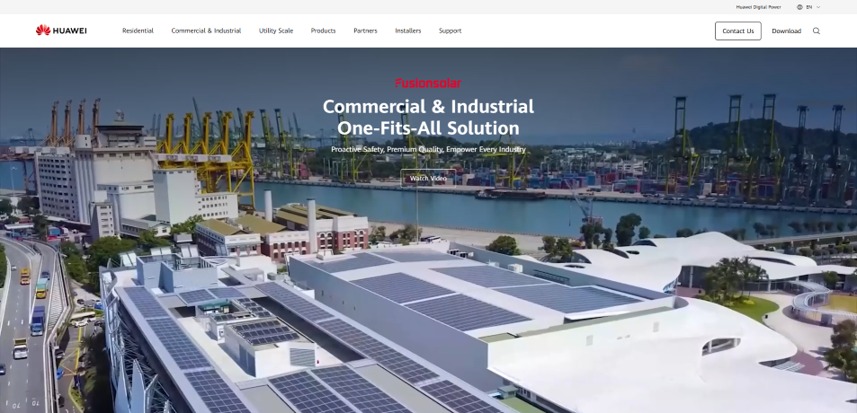Viewport: 857px width, 413px height.
Task: Click the globe language icon
Action: pyautogui.click(x=800, y=7)
